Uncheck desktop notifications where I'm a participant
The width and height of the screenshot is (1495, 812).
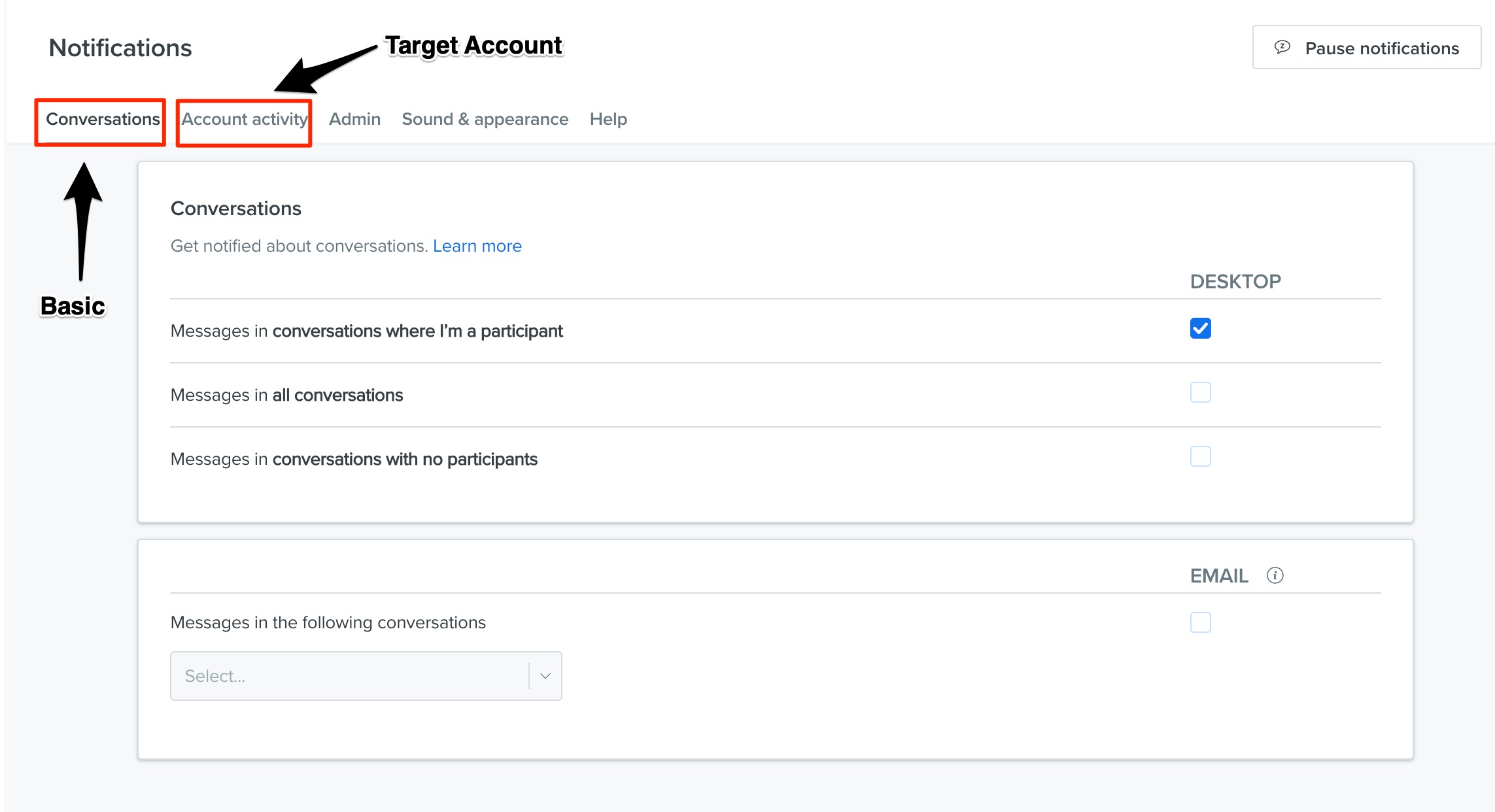[x=1200, y=328]
